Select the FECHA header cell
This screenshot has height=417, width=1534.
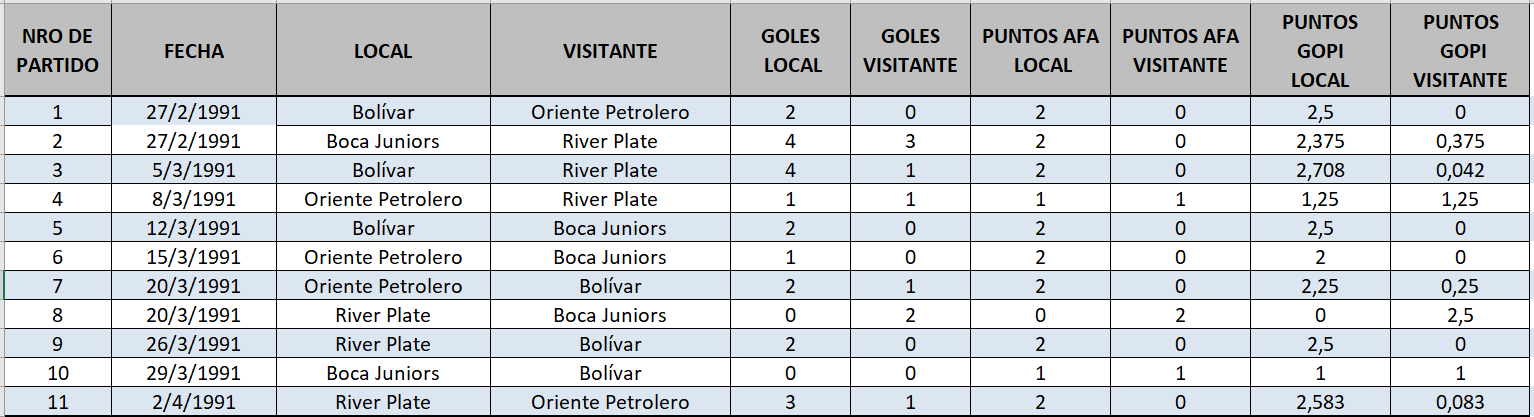(194, 51)
